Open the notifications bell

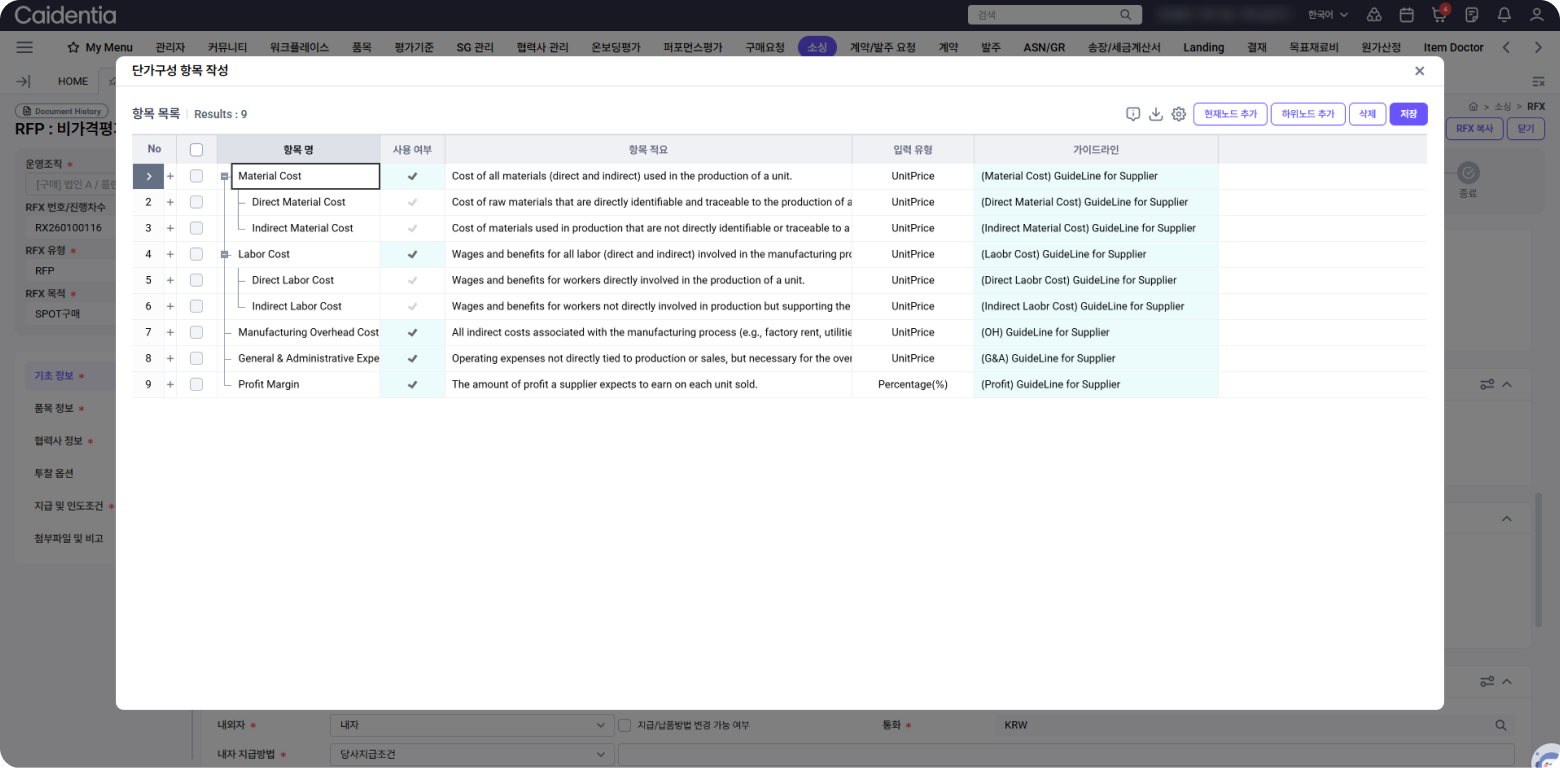click(1504, 15)
